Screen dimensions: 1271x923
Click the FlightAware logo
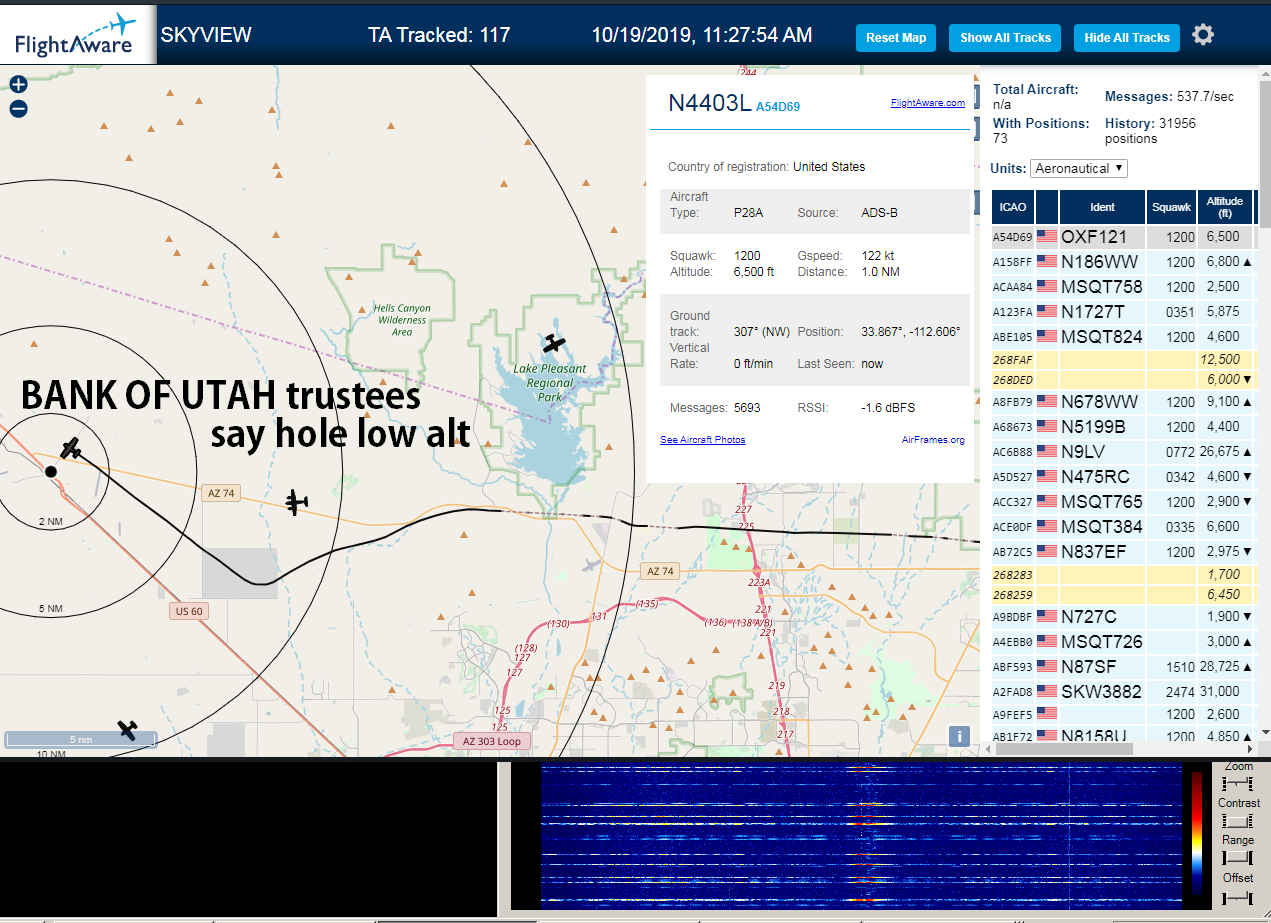click(x=78, y=34)
